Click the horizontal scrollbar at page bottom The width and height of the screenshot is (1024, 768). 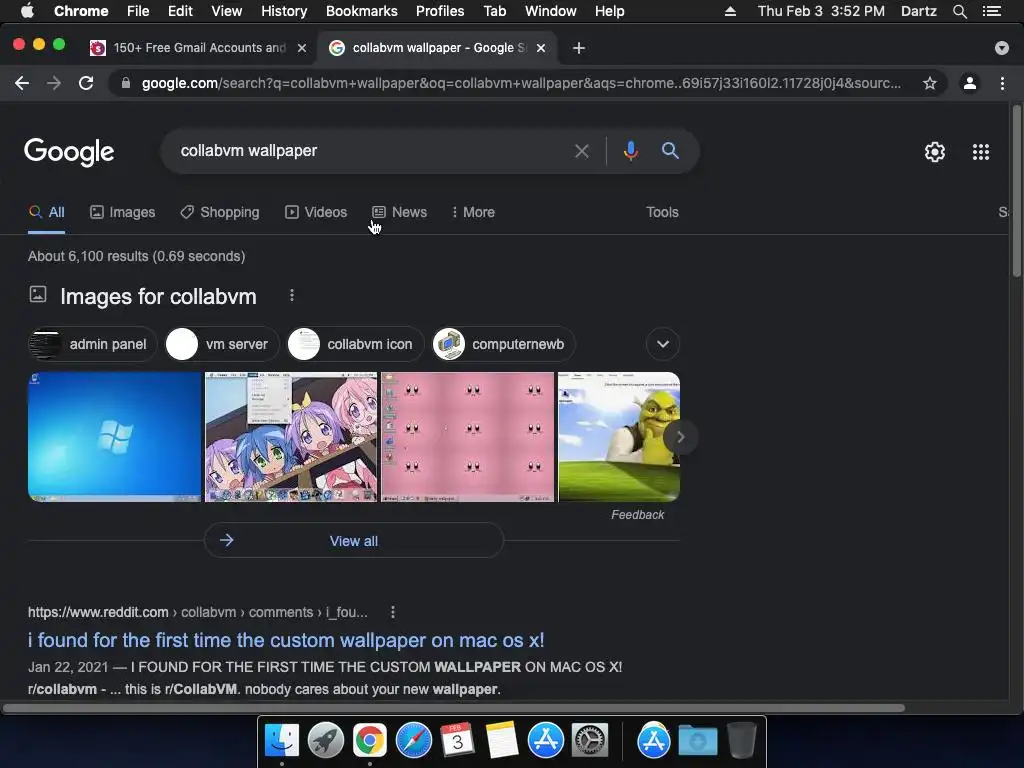pyautogui.click(x=453, y=708)
